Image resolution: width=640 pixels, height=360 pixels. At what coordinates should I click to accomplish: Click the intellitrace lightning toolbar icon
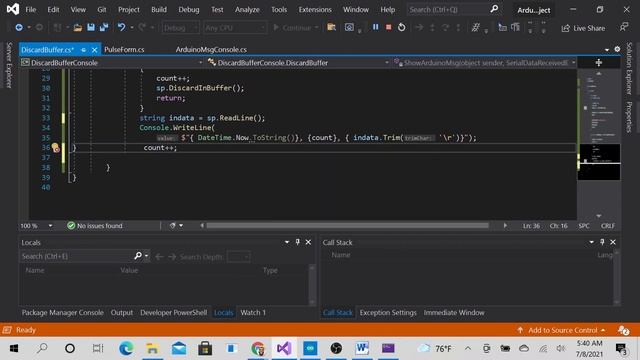point(476,27)
